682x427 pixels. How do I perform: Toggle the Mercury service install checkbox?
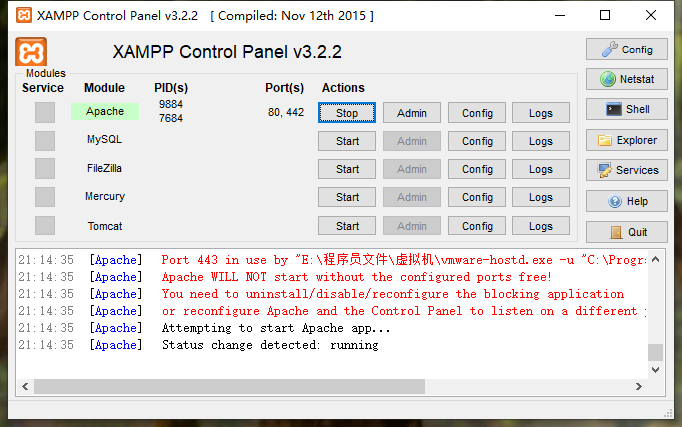point(45,197)
